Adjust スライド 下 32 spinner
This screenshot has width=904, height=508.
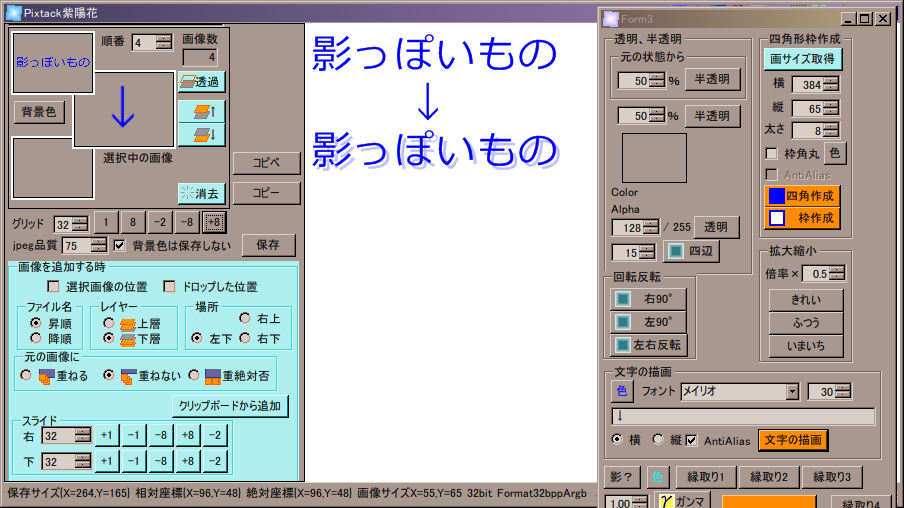83,461
